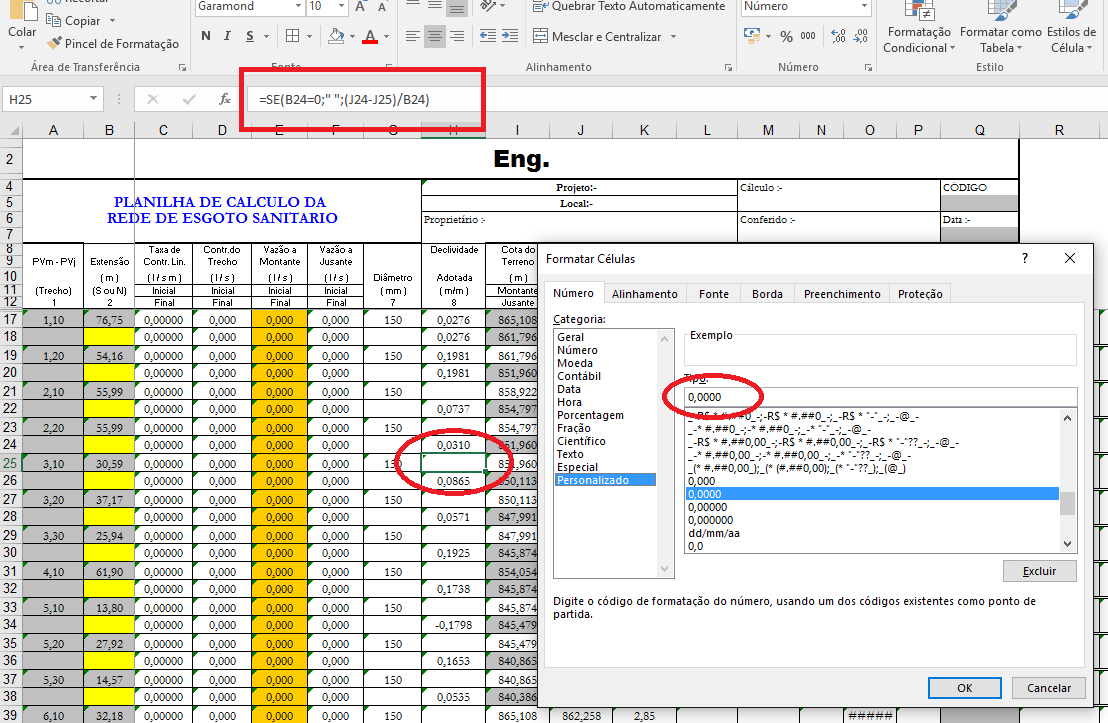Switch to the Preenchimento tab
The width and height of the screenshot is (1108, 723).
842,294
